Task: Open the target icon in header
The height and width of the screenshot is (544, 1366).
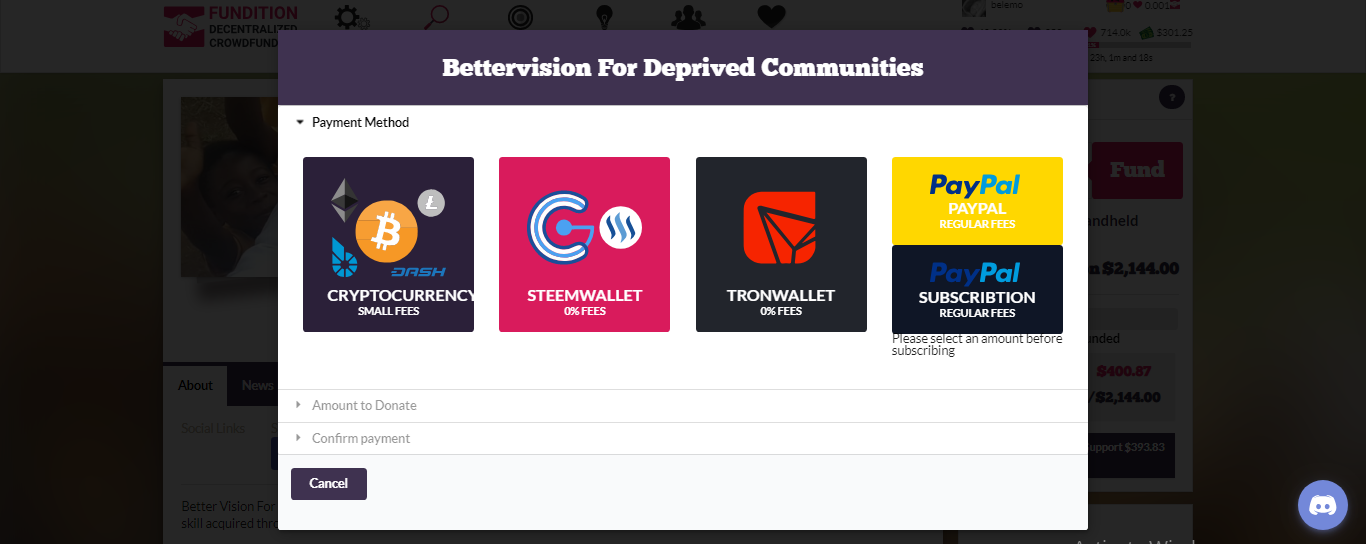Action: coord(520,17)
